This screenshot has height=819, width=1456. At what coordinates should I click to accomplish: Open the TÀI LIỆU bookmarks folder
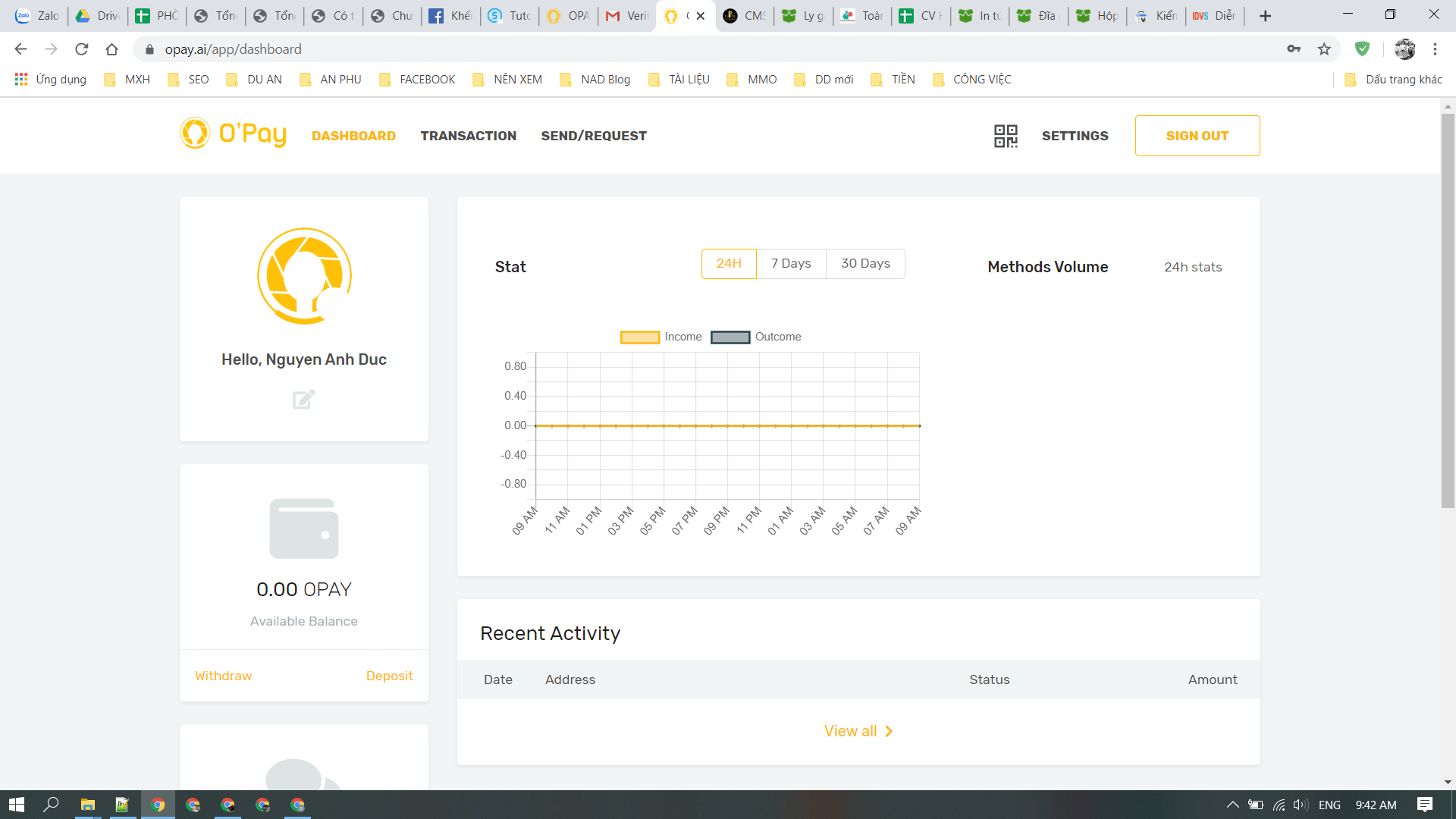(679, 80)
